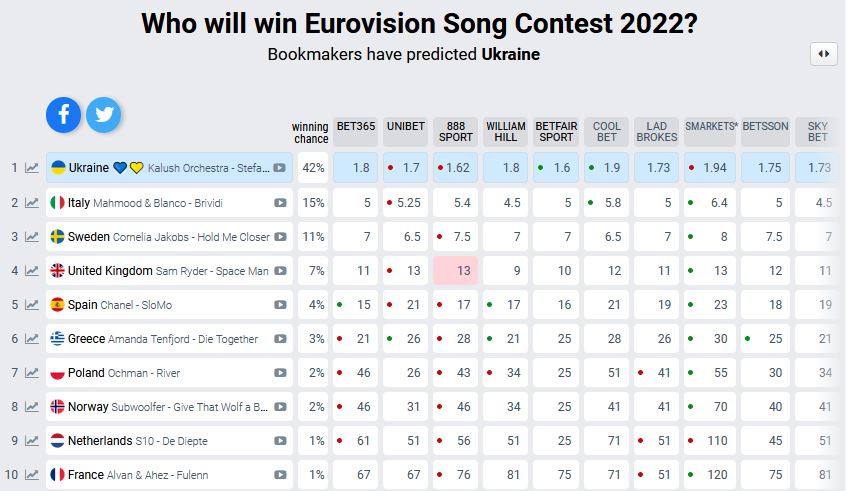Open France odds history chart icon
Viewport: 847px width, 491px height.
click(x=32, y=475)
